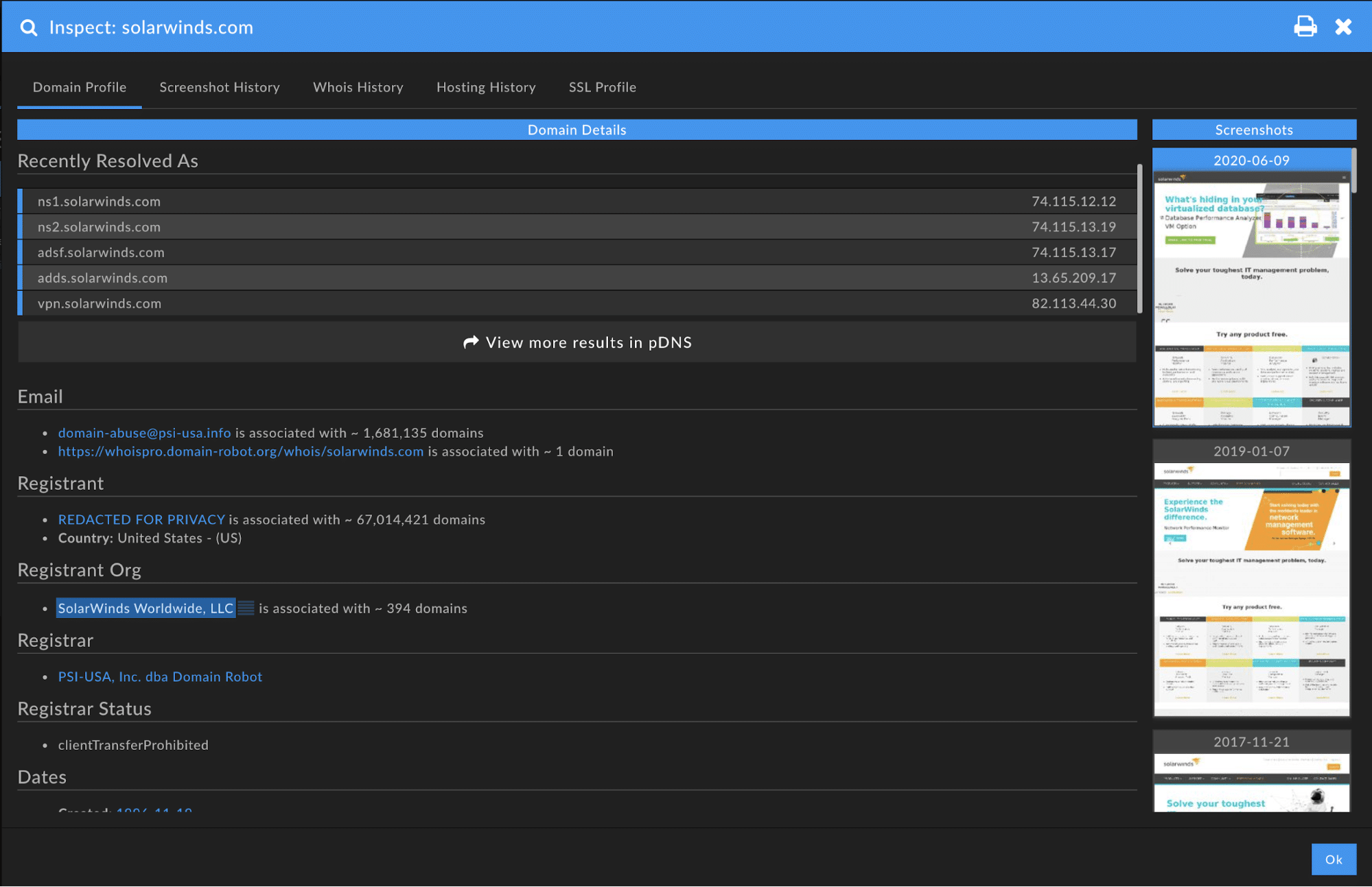The height and width of the screenshot is (887, 1372).
Task: Click the Screenshots panel scrollbar
Action: tap(1353, 170)
